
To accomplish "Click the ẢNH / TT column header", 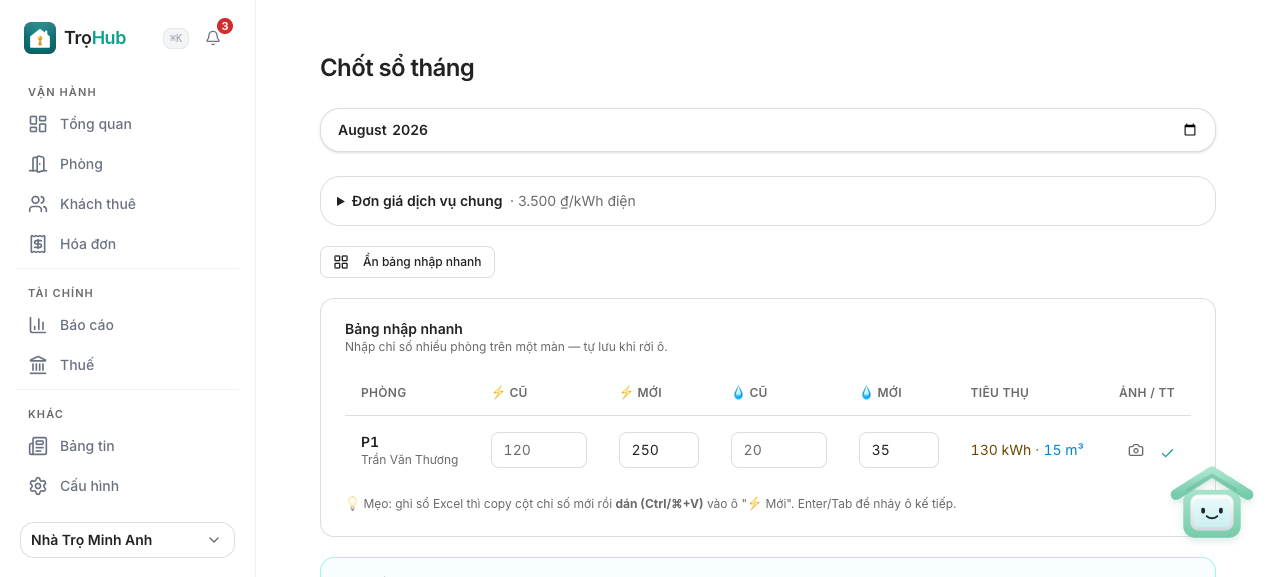I will click(1147, 393).
